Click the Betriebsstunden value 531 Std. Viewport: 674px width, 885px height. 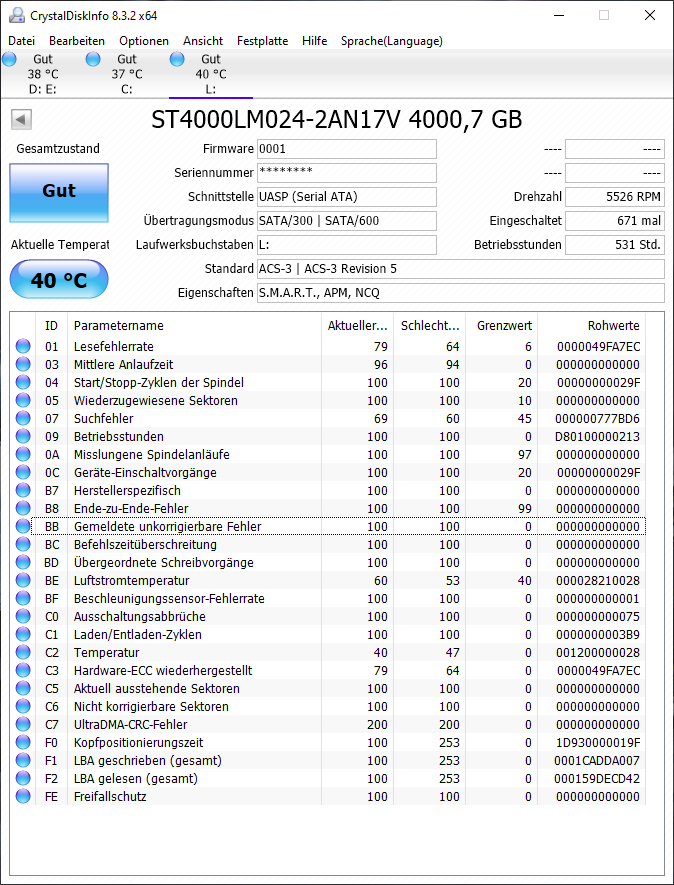(615, 245)
